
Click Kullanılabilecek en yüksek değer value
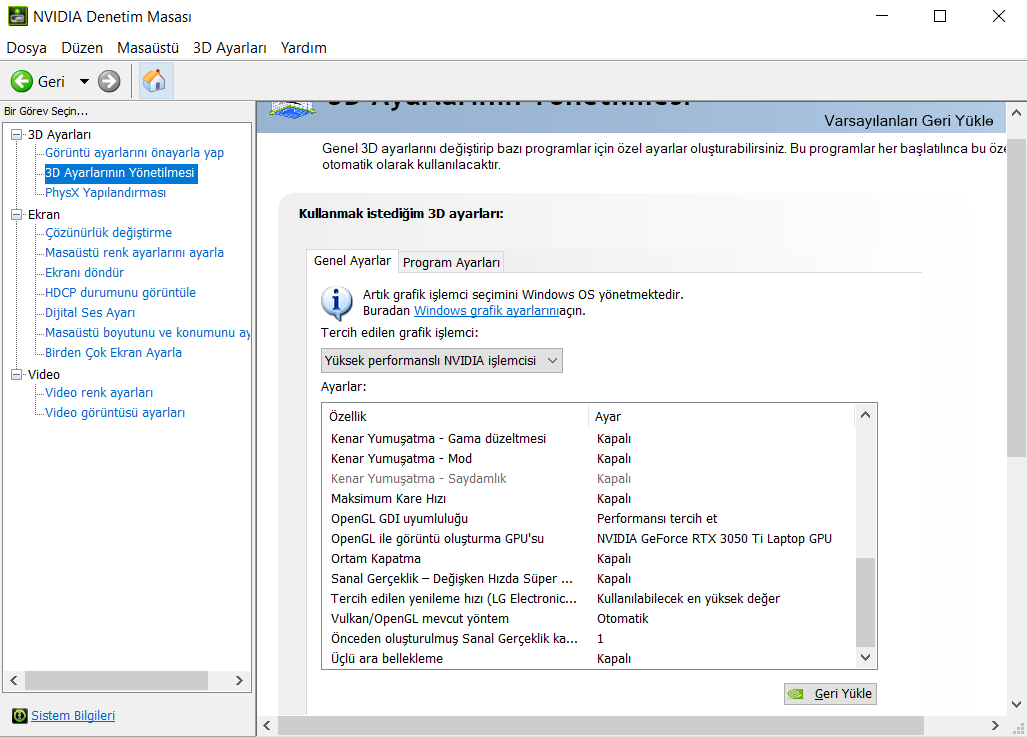pos(688,599)
